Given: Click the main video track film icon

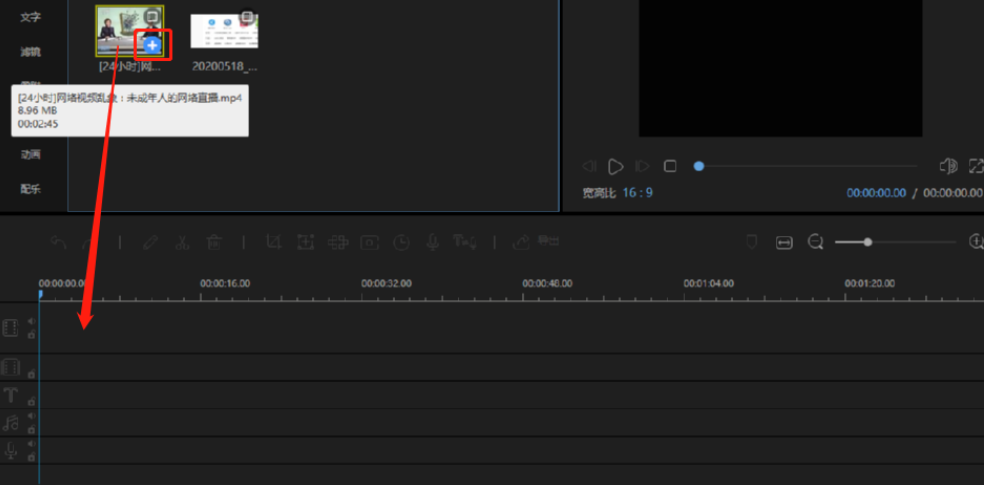Looking at the screenshot, I should coord(11,328).
